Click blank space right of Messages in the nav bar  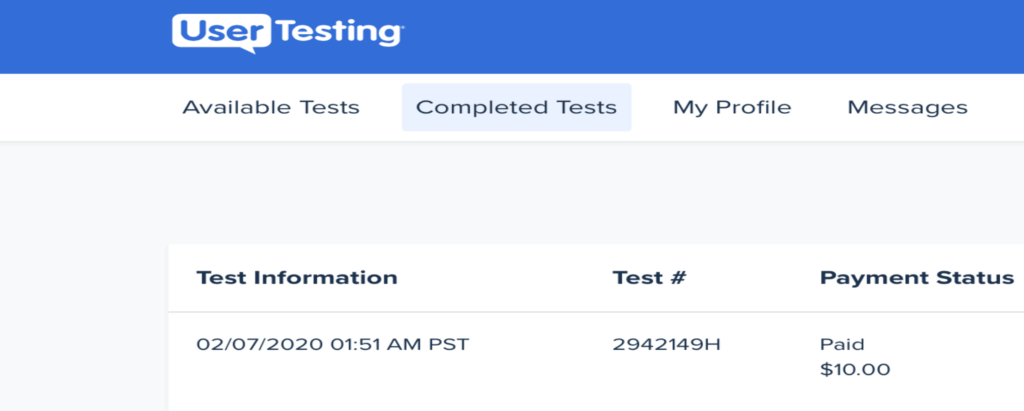point(996,107)
